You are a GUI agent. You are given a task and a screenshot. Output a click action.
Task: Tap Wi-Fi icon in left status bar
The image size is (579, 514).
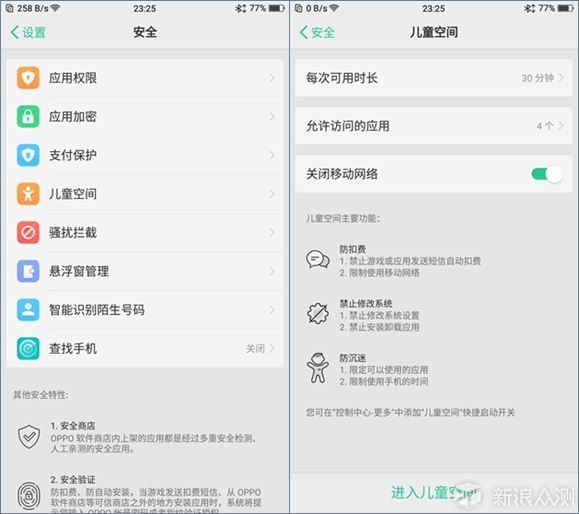55,8
